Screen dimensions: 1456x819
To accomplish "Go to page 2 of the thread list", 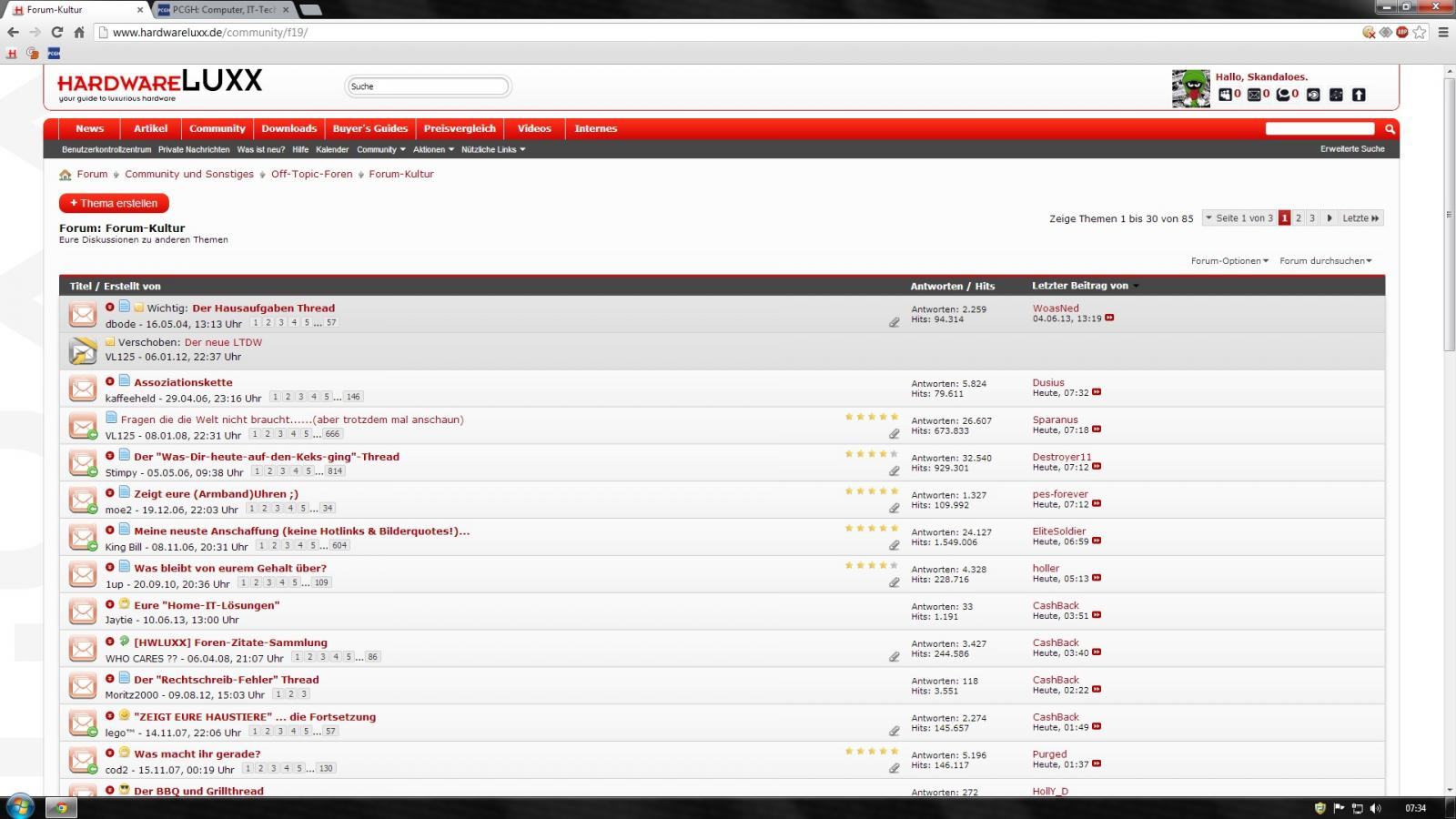I will pos(1299,218).
